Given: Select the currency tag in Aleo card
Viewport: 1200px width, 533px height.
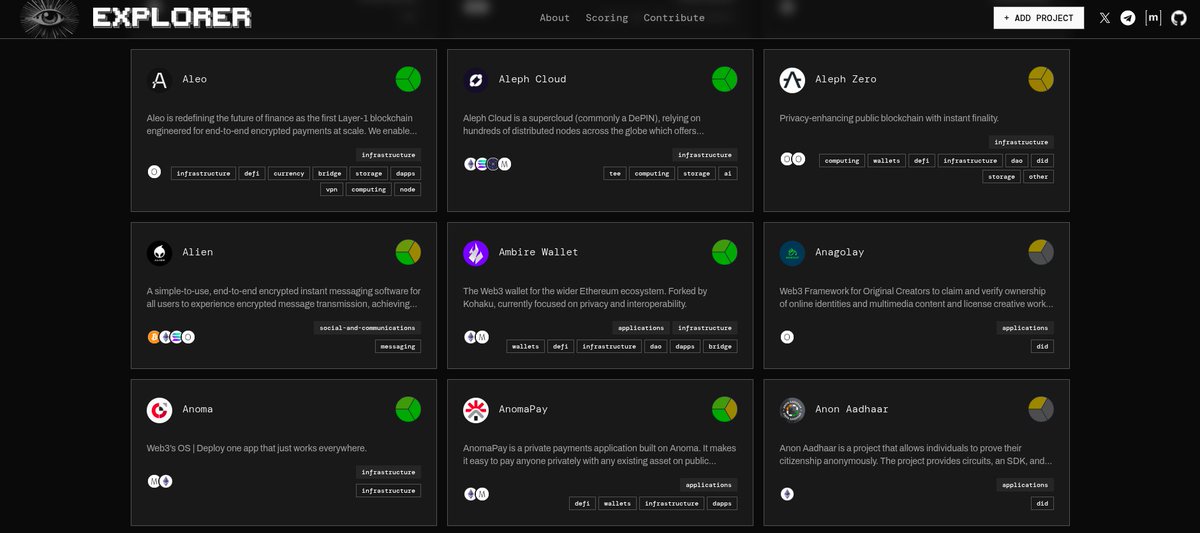Looking at the screenshot, I should pyautogui.click(x=288, y=173).
